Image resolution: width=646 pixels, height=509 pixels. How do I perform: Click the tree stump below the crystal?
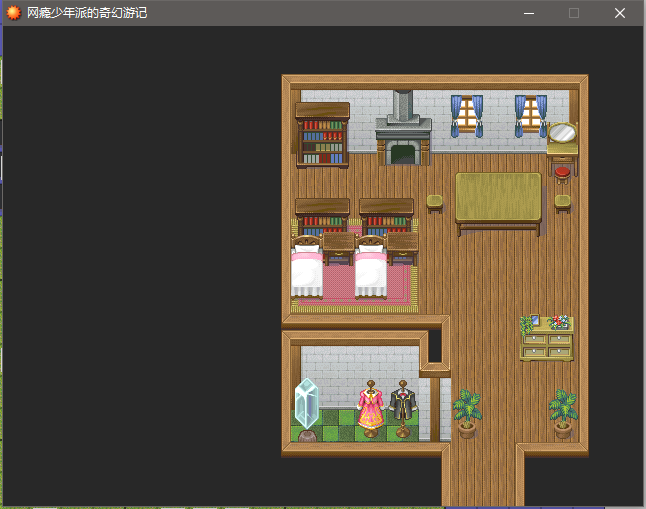point(307,436)
